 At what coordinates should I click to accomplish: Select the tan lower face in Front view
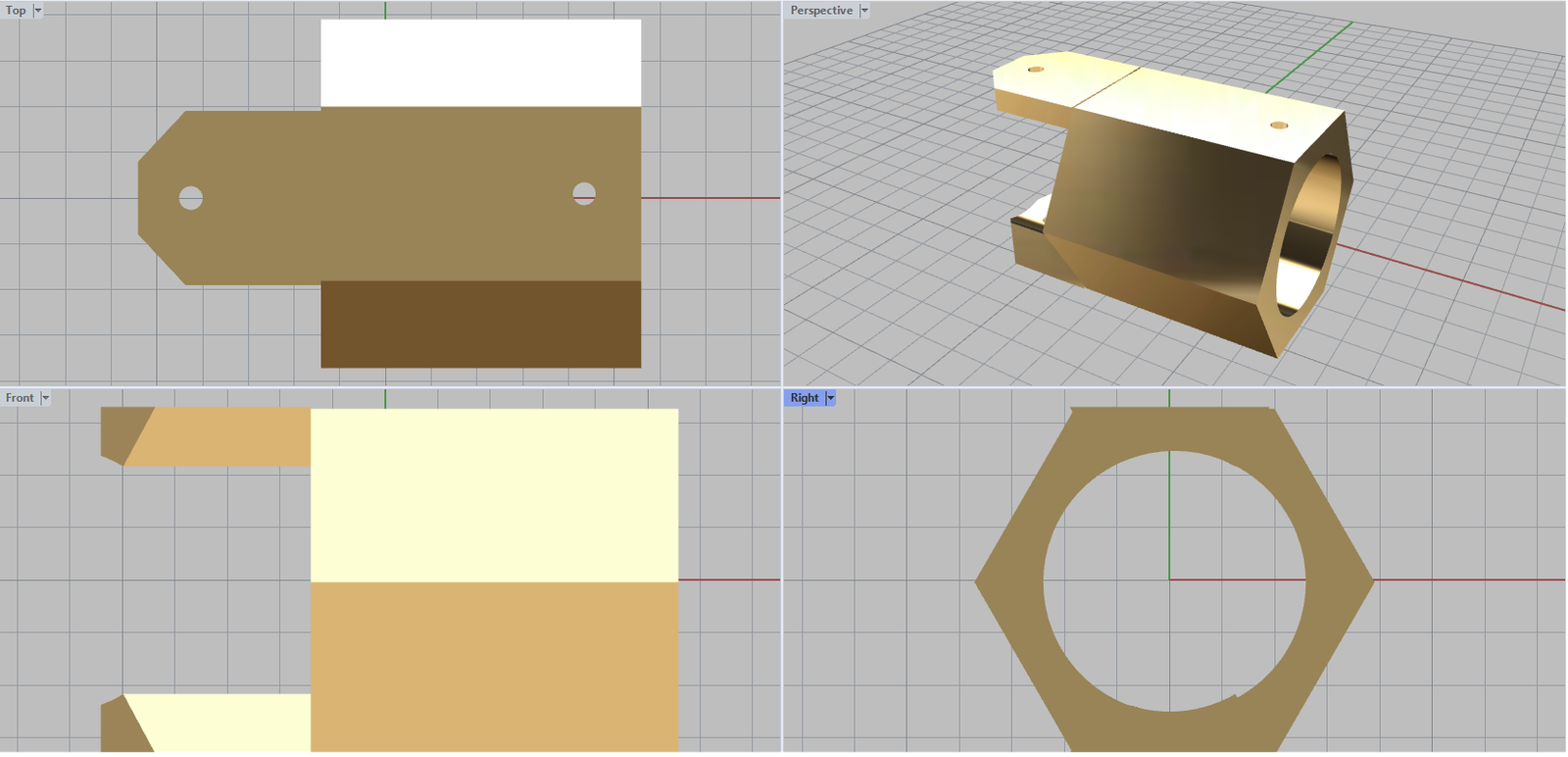point(494,667)
